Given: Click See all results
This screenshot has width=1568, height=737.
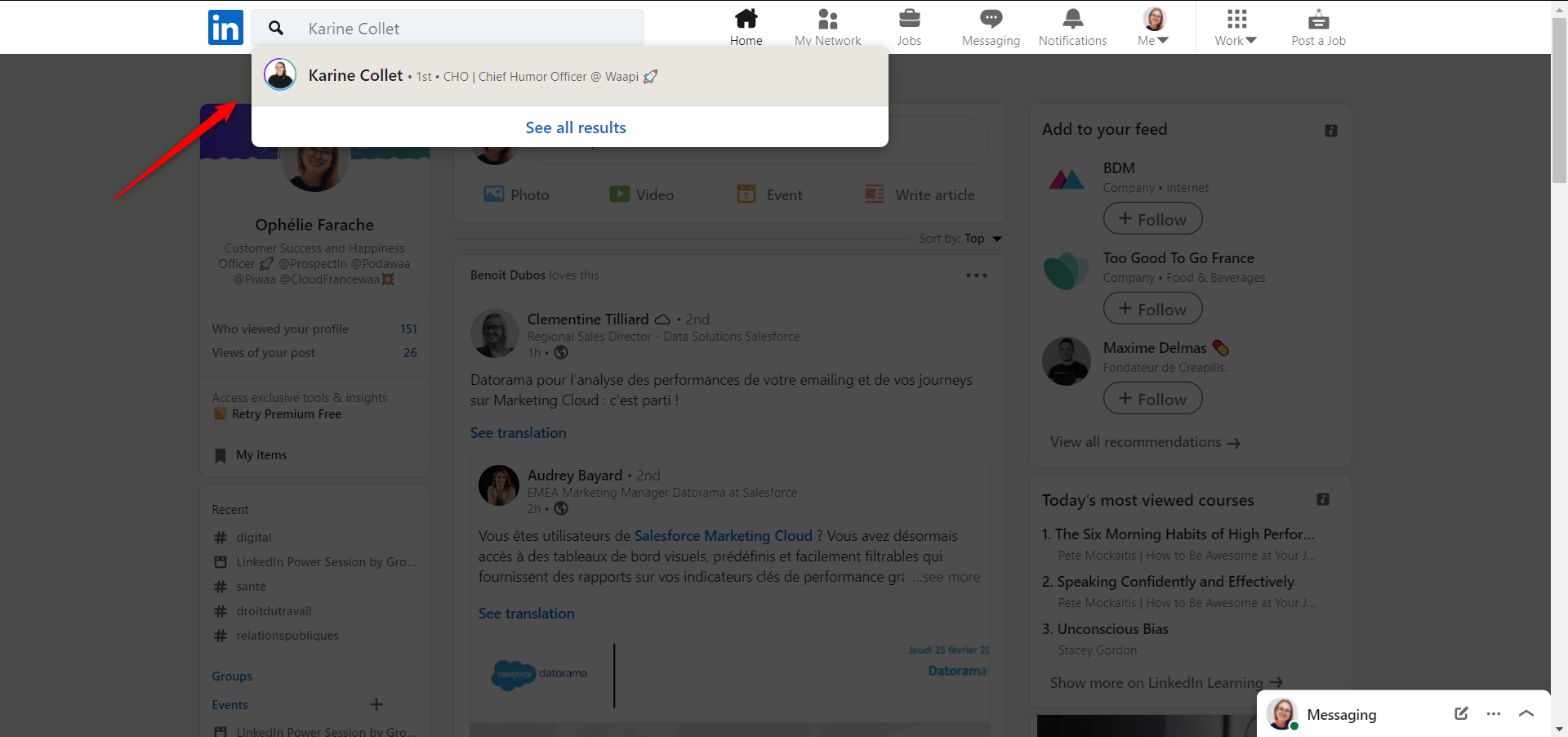Looking at the screenshot, I should tap(576, 127).
